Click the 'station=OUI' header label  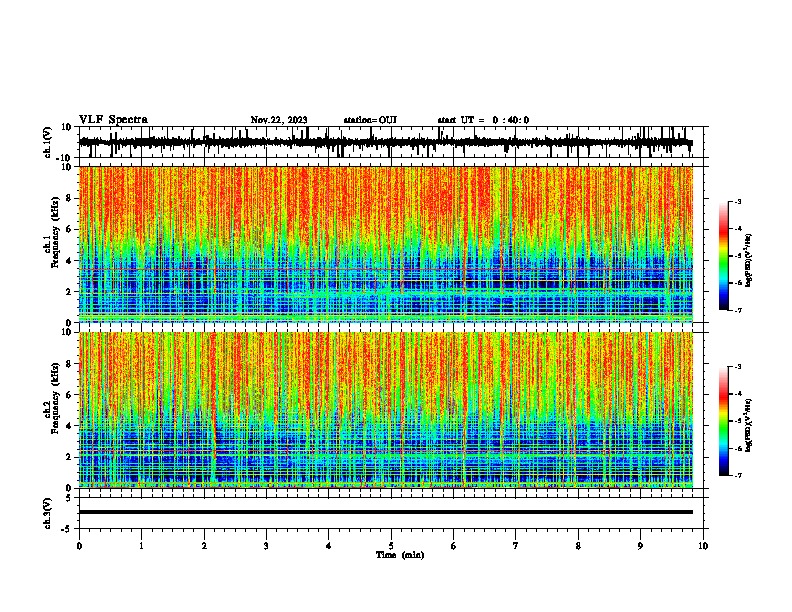(x=370, y=120)
